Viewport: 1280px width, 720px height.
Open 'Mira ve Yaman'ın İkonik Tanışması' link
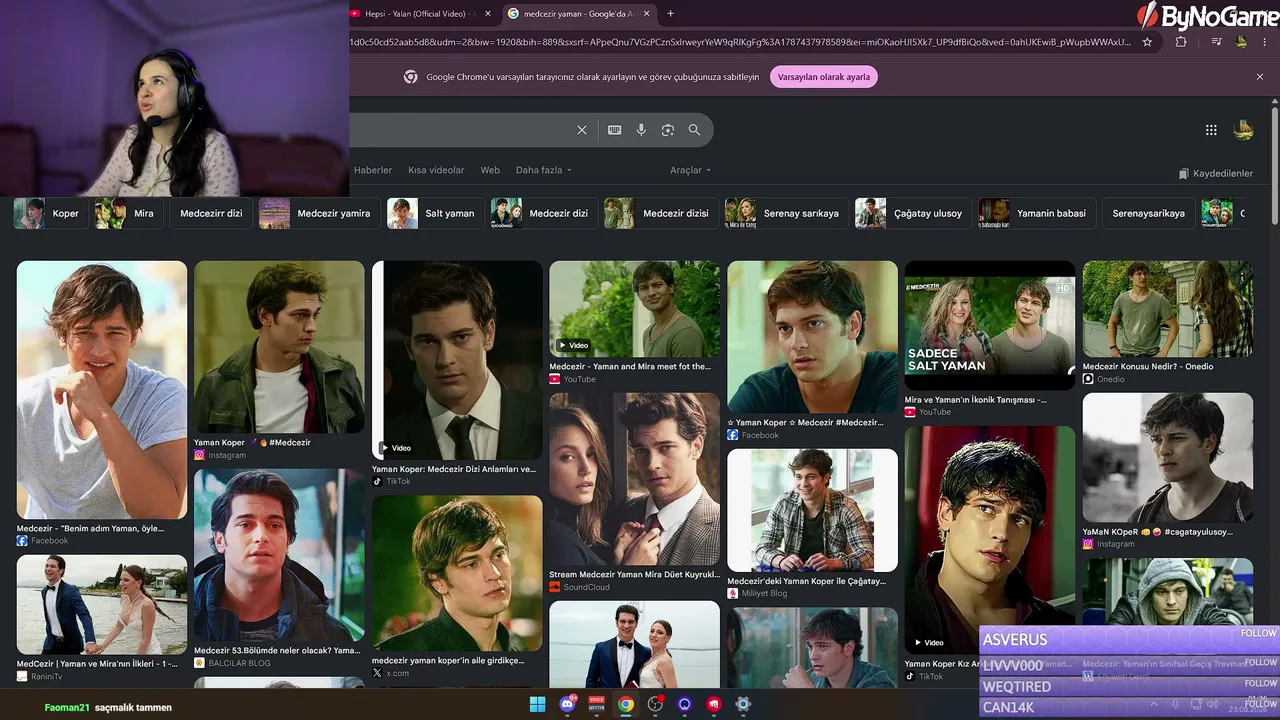click(x=976, y=400)
